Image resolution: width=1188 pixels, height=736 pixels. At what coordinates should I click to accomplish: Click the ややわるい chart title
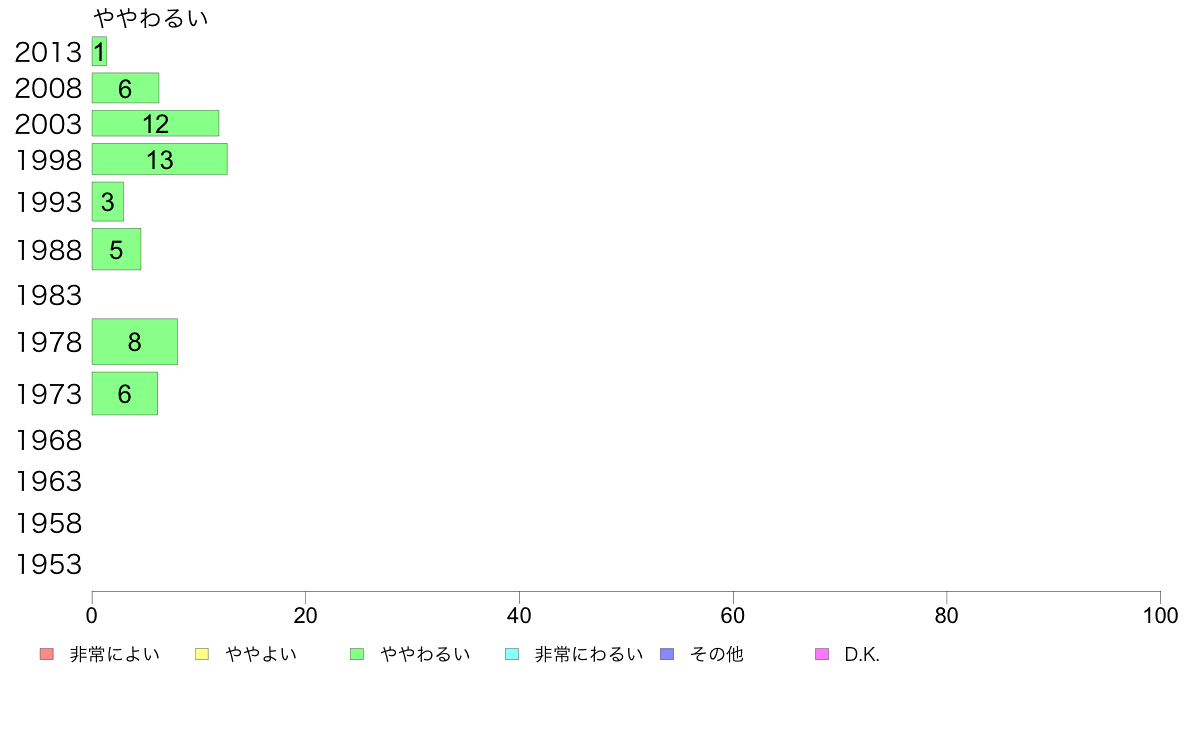click(151, 17)
